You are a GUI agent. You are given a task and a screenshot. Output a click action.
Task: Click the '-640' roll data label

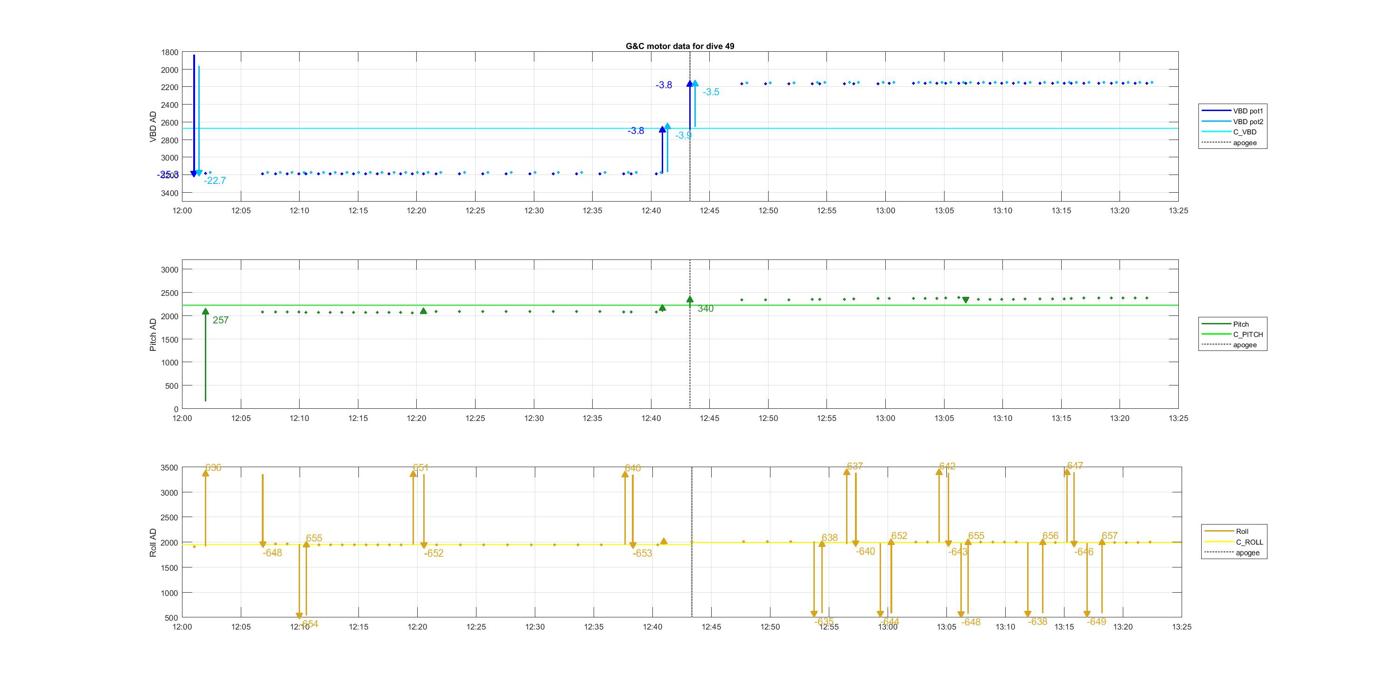pyautogui.click(x=866, y=551)
